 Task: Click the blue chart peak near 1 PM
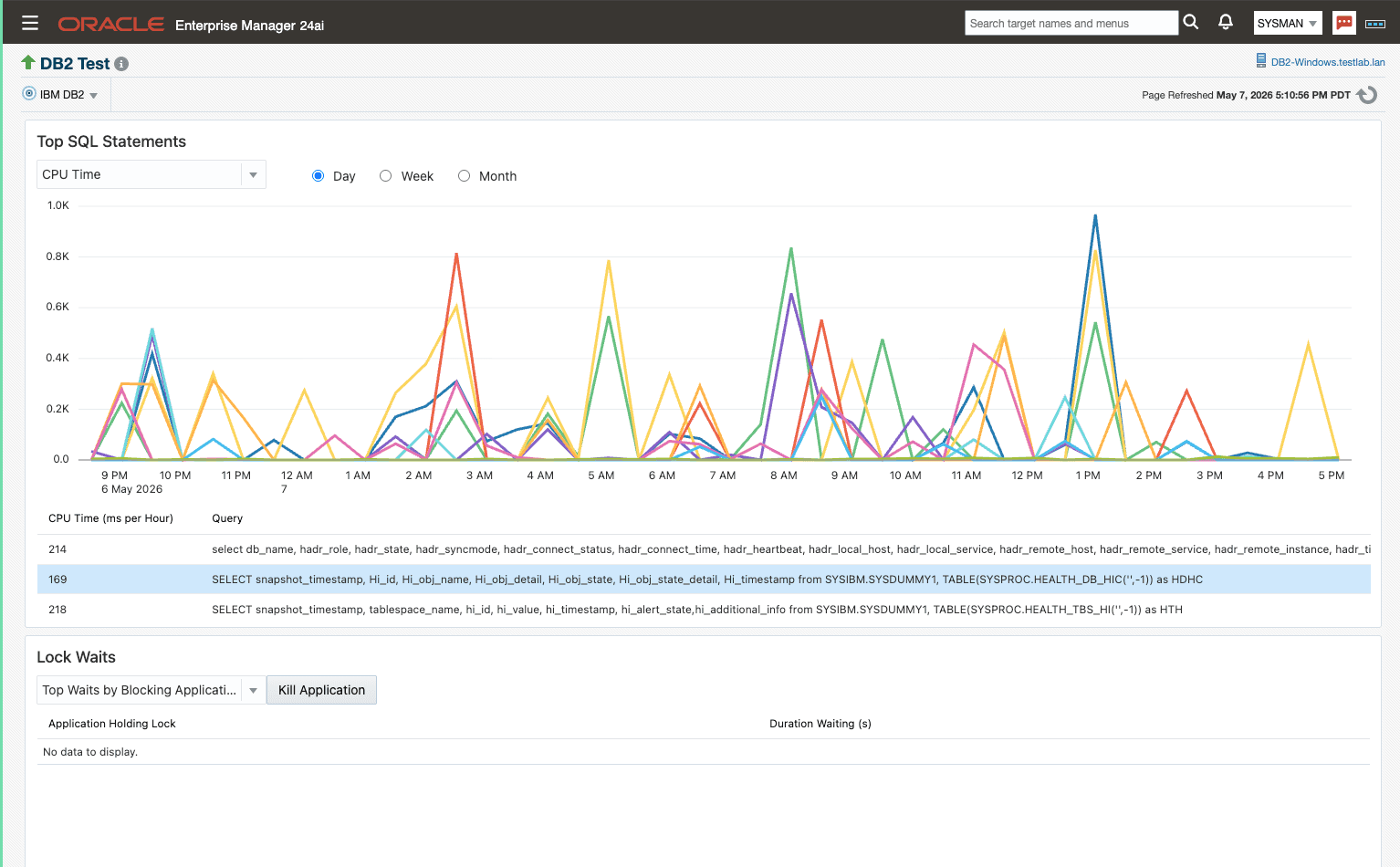click(1095, 216)
